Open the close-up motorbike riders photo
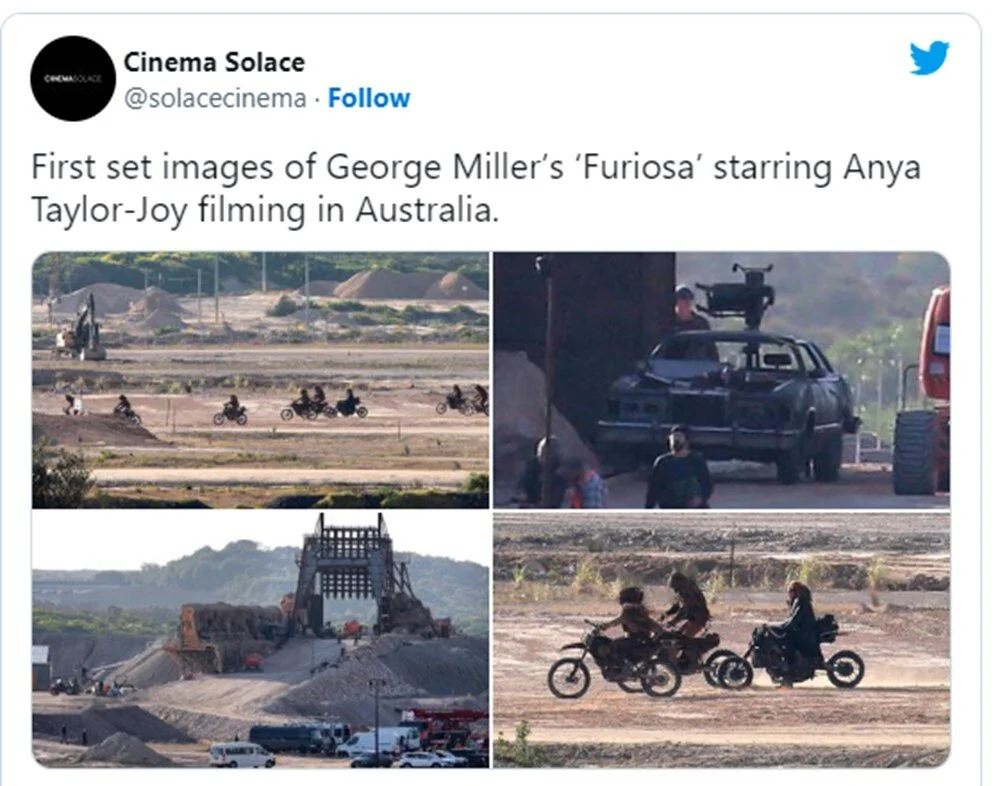 point(721,639)
